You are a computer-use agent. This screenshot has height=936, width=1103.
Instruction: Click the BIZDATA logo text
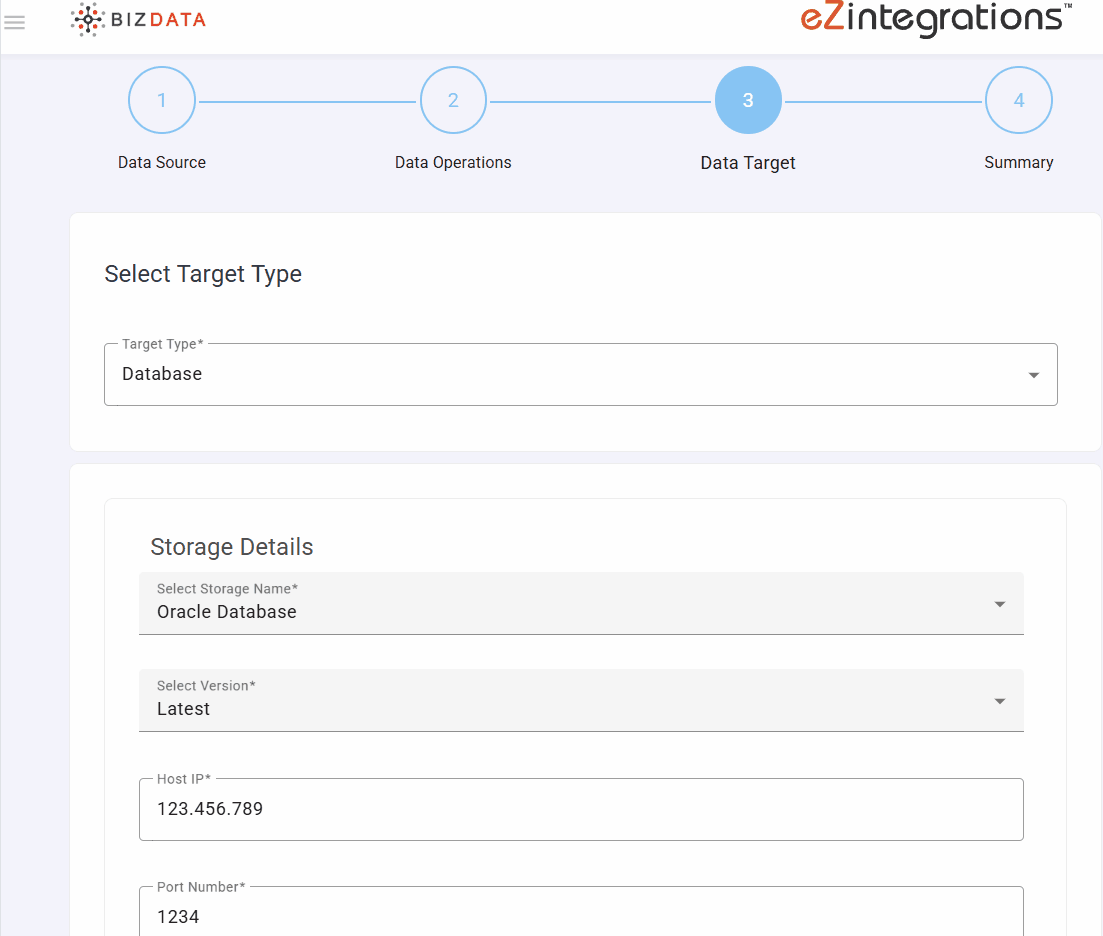[x=159, y=20]
